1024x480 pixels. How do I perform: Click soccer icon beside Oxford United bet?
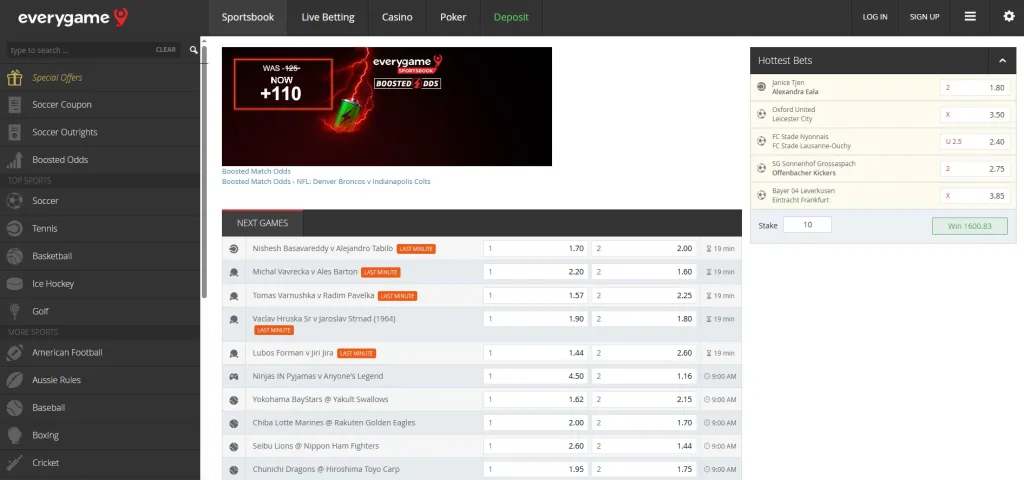(761, 114)
